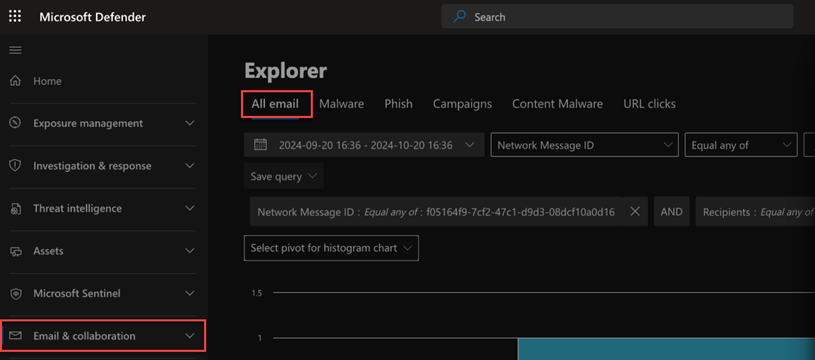Click the Assets devices icon
Image resolution: width=815 pixels, height=360 pixels.
pos(16,251)
